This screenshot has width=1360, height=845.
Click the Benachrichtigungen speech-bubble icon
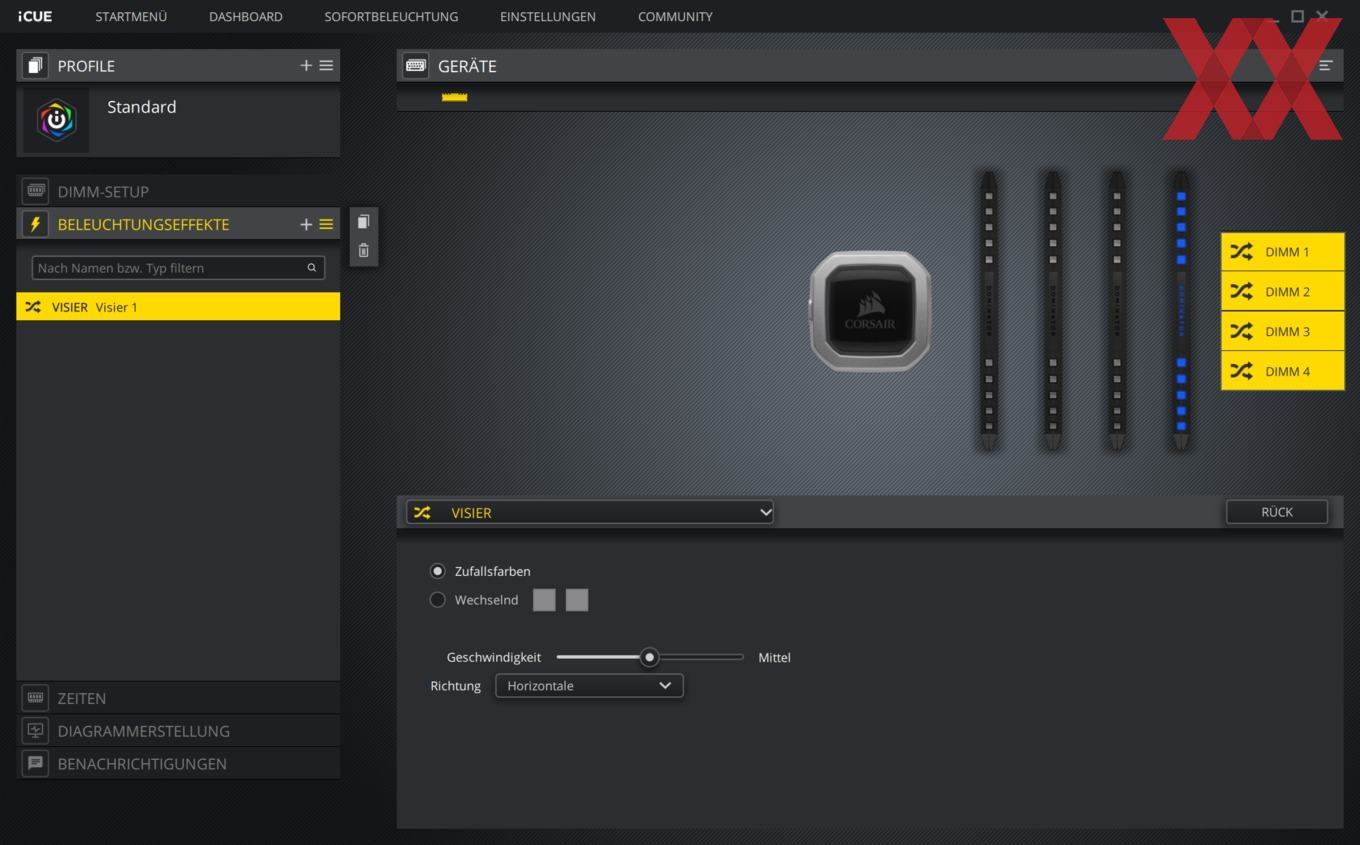(x=35, y=764)
